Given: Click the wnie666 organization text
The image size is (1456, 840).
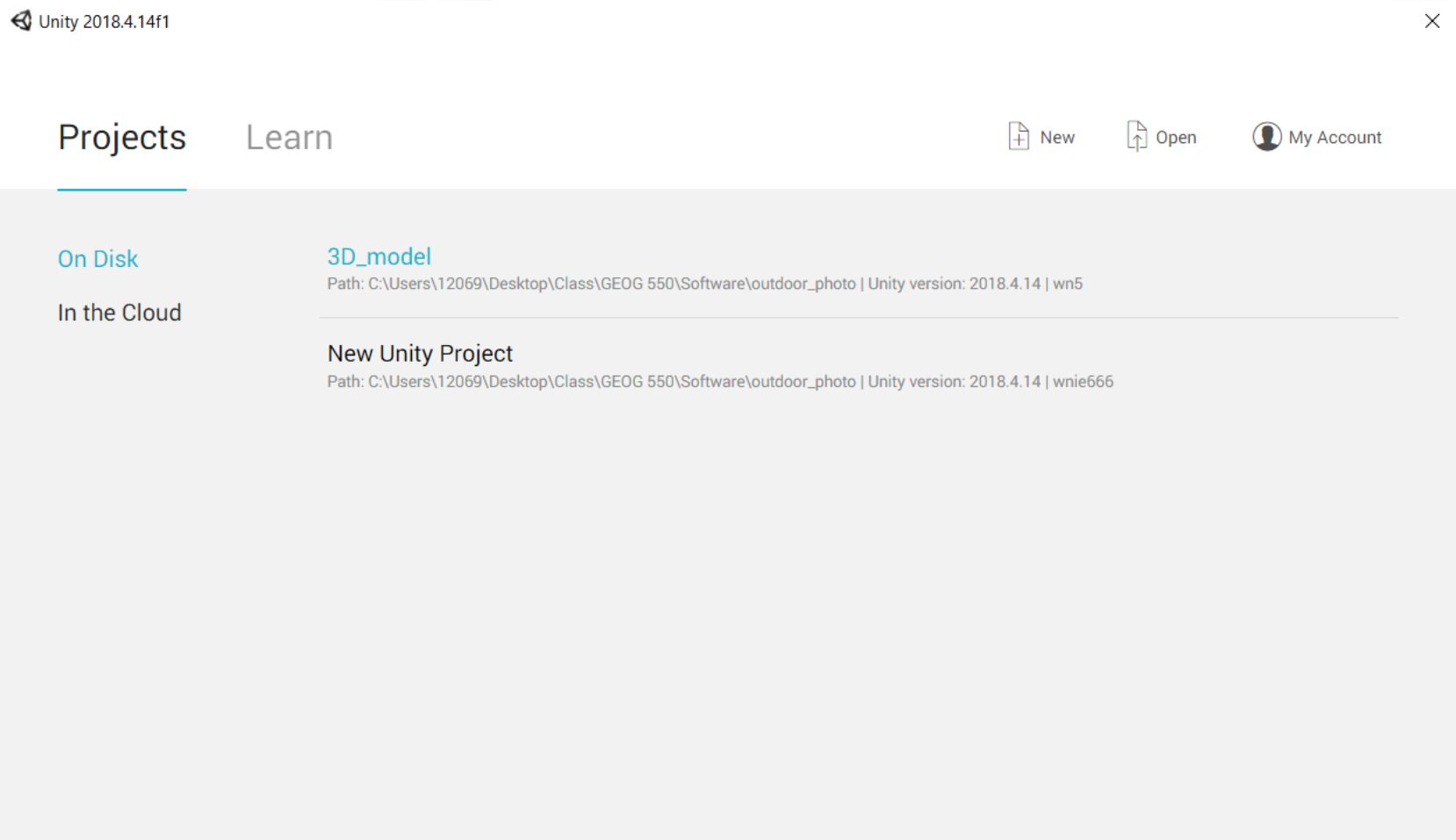Looking at the screenshot, I should click(x=1083, y=382).
